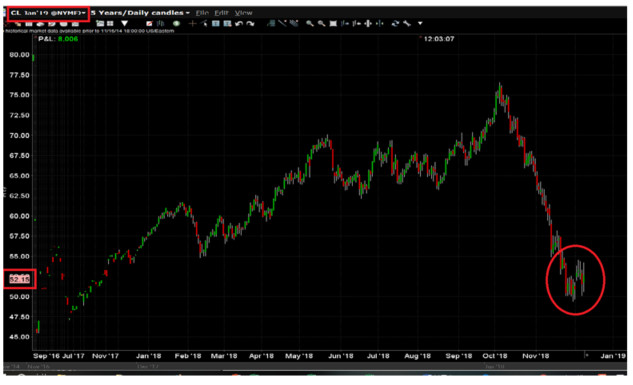
Task: Open chart settings with wrench icon
Action: pyautogui.click(x=407, y=23)
